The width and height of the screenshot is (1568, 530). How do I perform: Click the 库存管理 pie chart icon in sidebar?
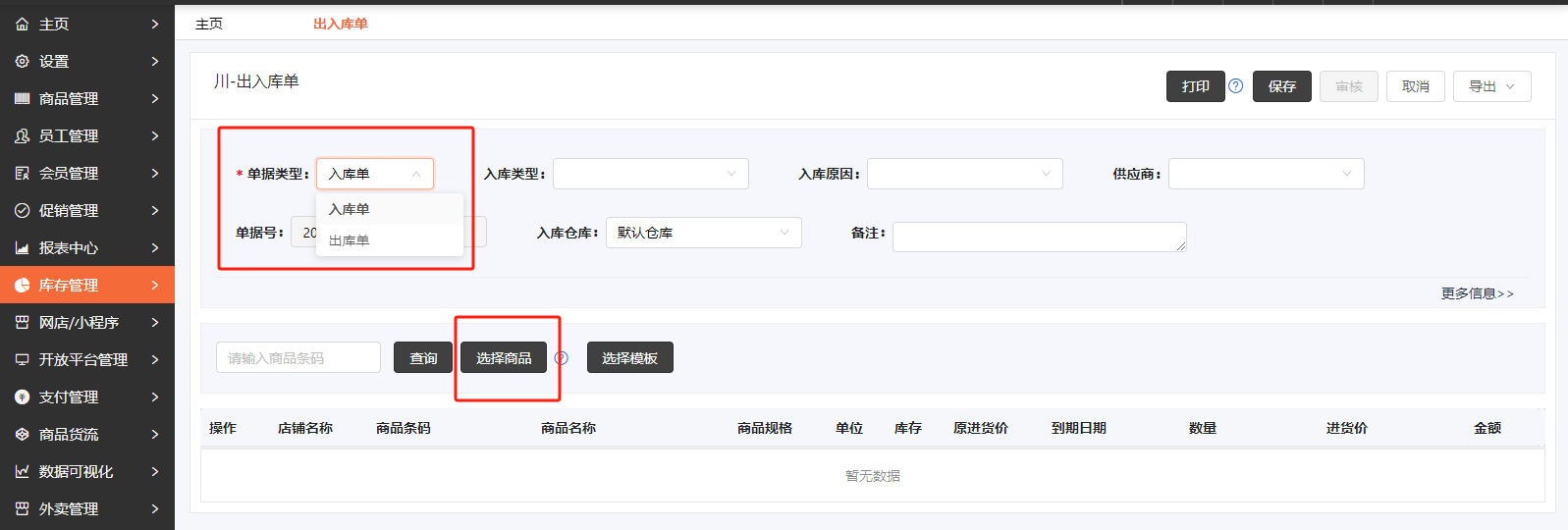pos(22,285)
